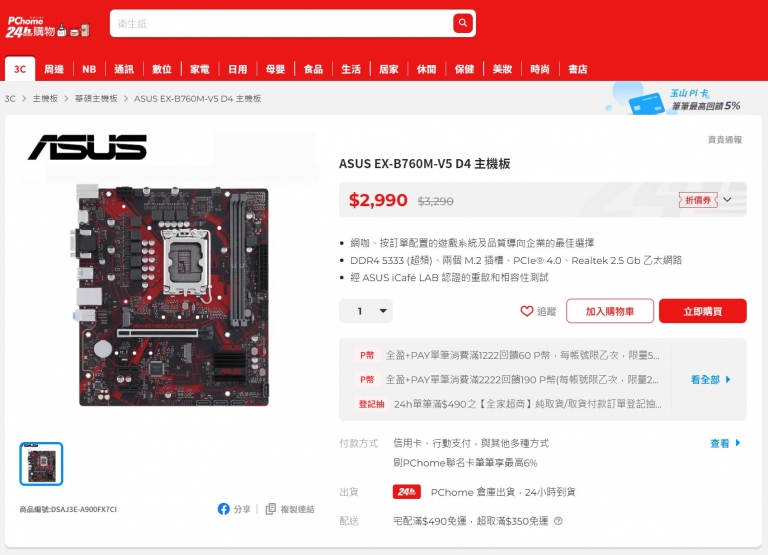
Task: Open the 家電 category tab
Action: 200,69
